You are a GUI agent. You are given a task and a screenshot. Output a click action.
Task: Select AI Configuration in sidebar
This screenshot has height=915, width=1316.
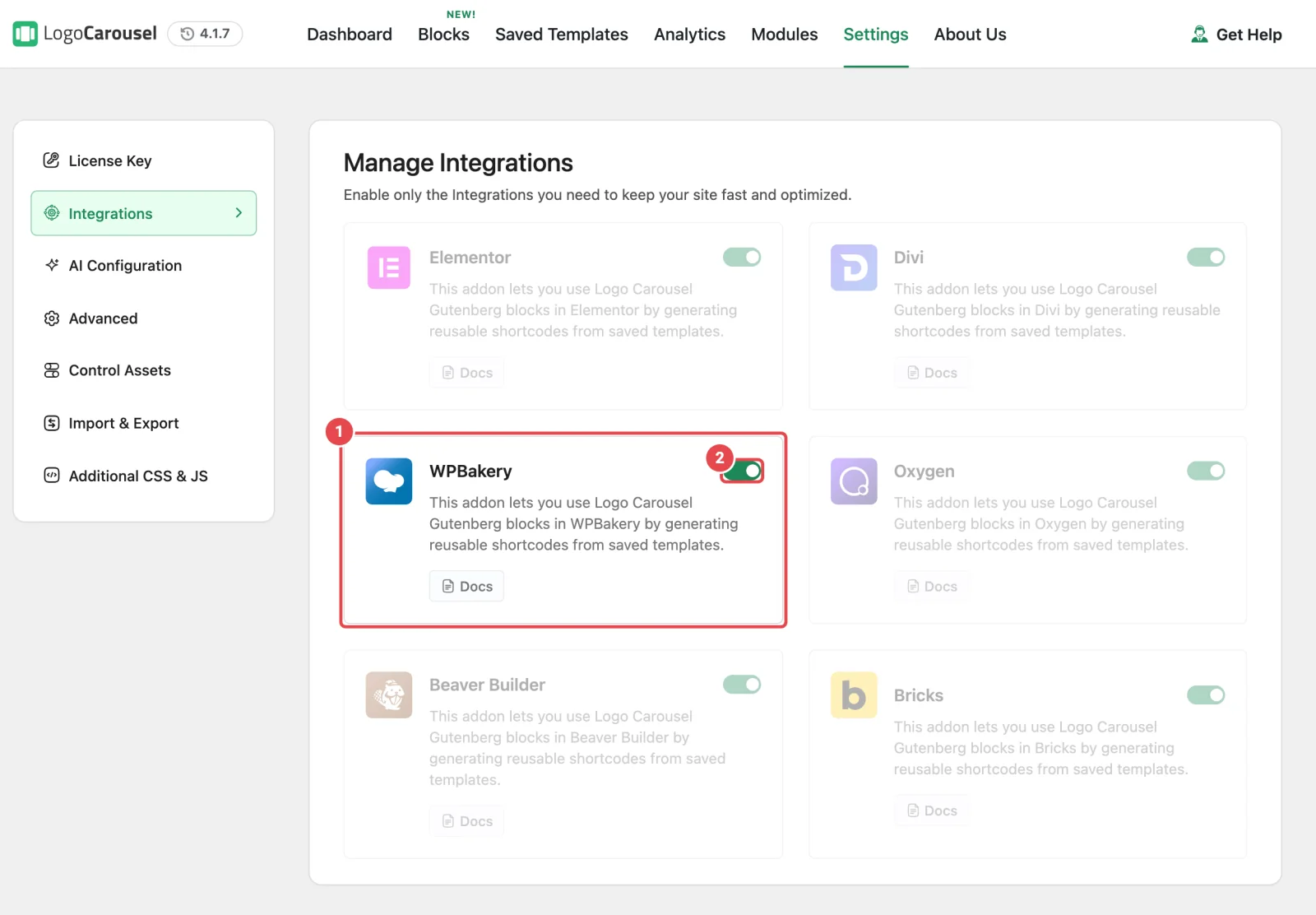click(144, 266)
